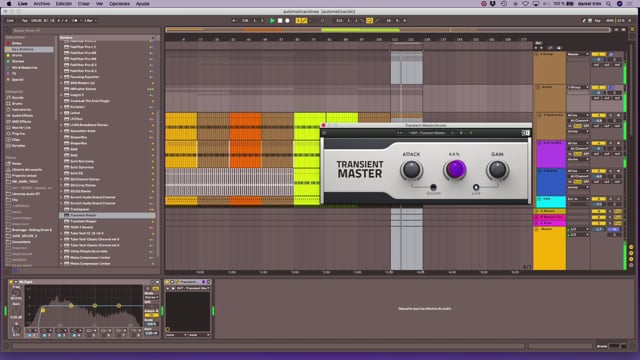640x360 pixels.
Task: Select Trackspacer in browser list
Action: [x=80, y=209]
